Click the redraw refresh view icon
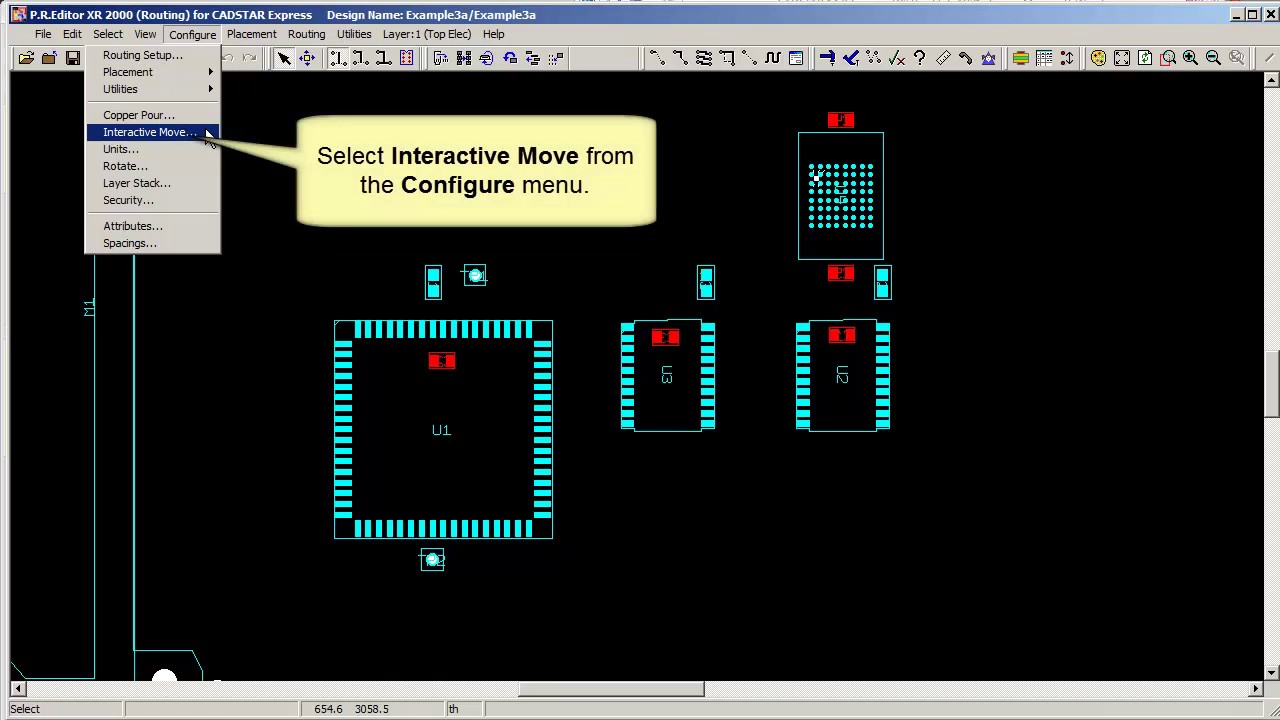 1144,58
